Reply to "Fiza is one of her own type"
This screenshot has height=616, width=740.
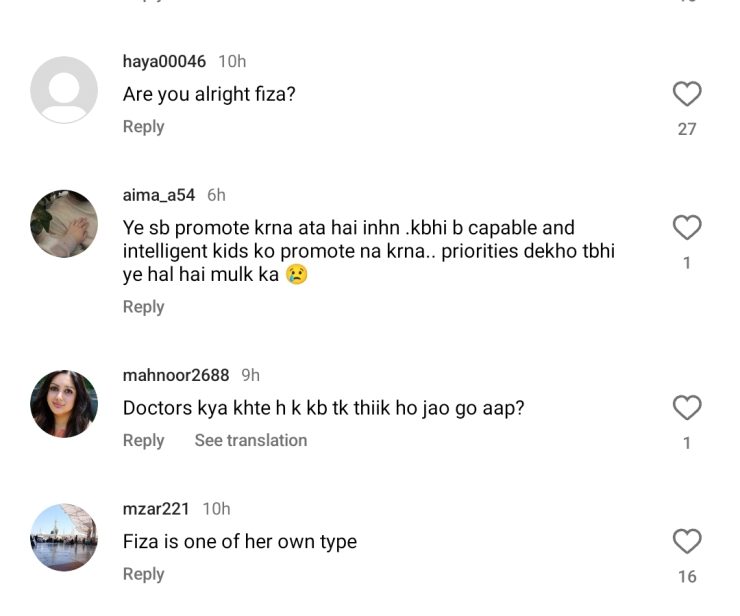pos(143,574)
